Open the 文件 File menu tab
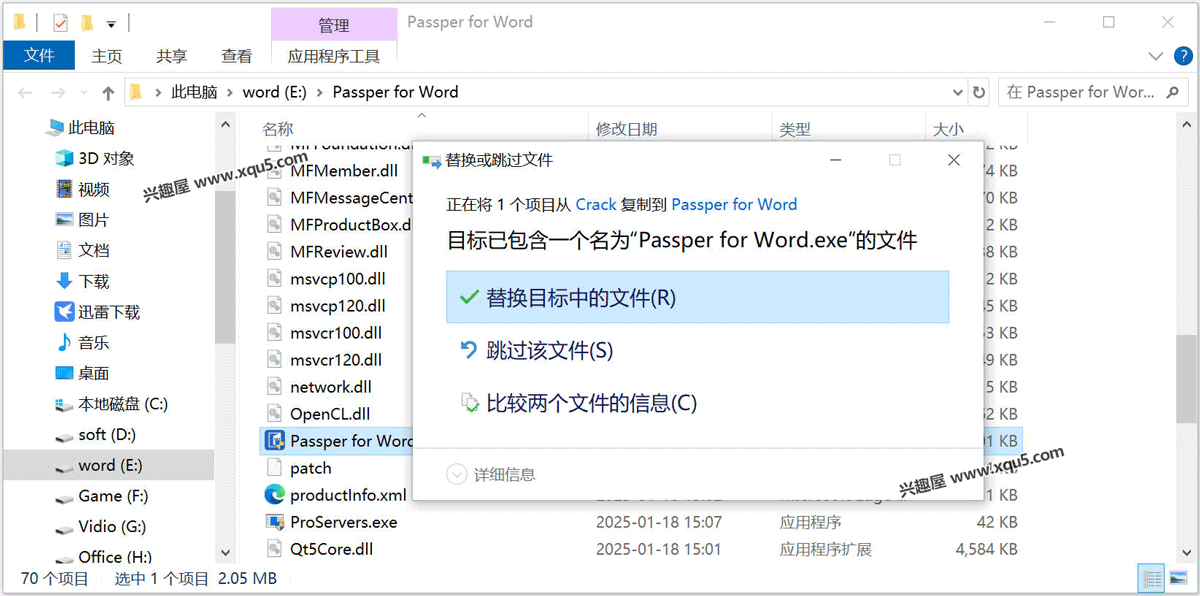The height and width of the screenshot is (596, 1200). 39,55
